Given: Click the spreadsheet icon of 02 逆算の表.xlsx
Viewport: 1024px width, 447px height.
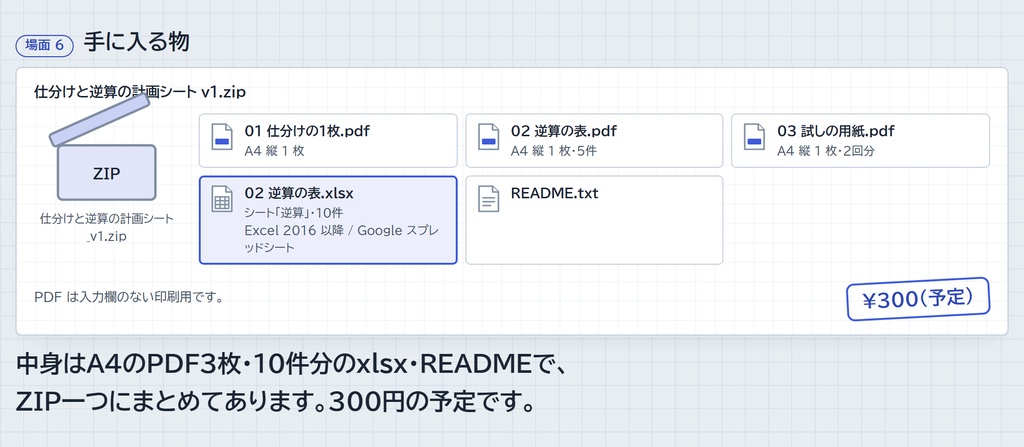Looking at the screenshot, I should (222, 199).
